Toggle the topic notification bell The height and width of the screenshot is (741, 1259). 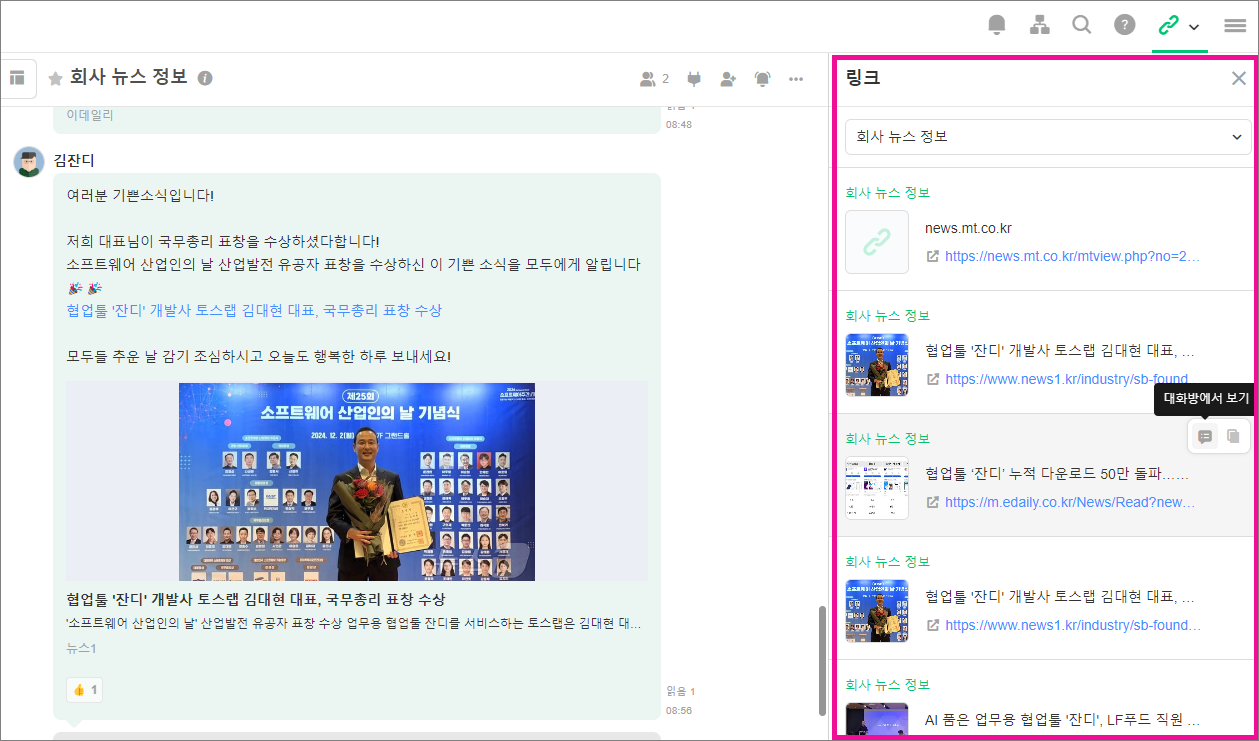tap(762, 79)
